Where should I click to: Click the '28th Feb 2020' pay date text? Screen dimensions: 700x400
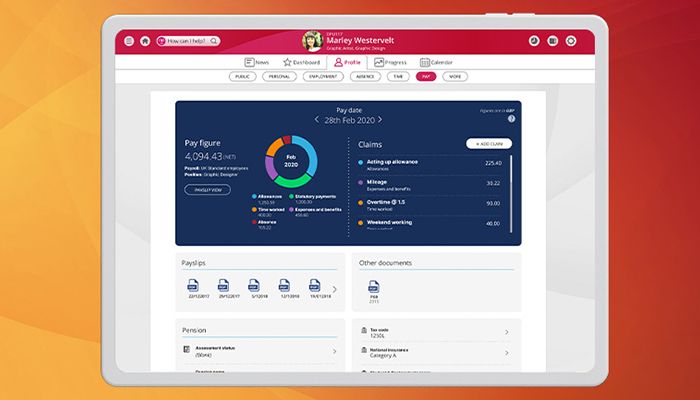[x=349, y=120]
